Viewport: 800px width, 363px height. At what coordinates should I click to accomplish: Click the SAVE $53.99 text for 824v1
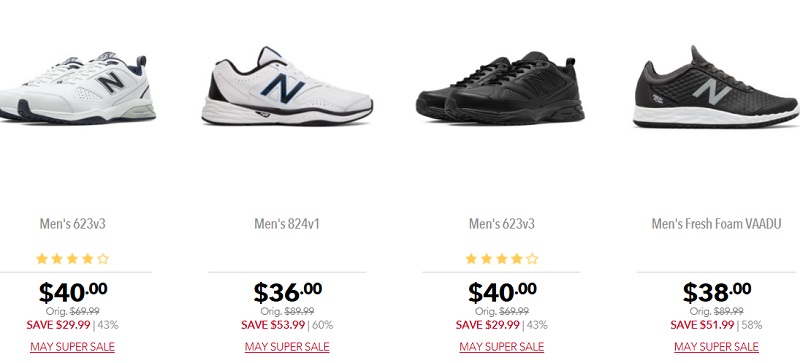pyautogui.click(x=273, y=325)
